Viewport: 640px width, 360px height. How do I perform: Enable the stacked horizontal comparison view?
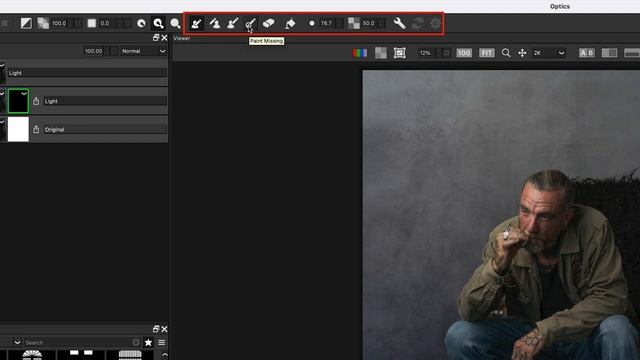[632, 53]
